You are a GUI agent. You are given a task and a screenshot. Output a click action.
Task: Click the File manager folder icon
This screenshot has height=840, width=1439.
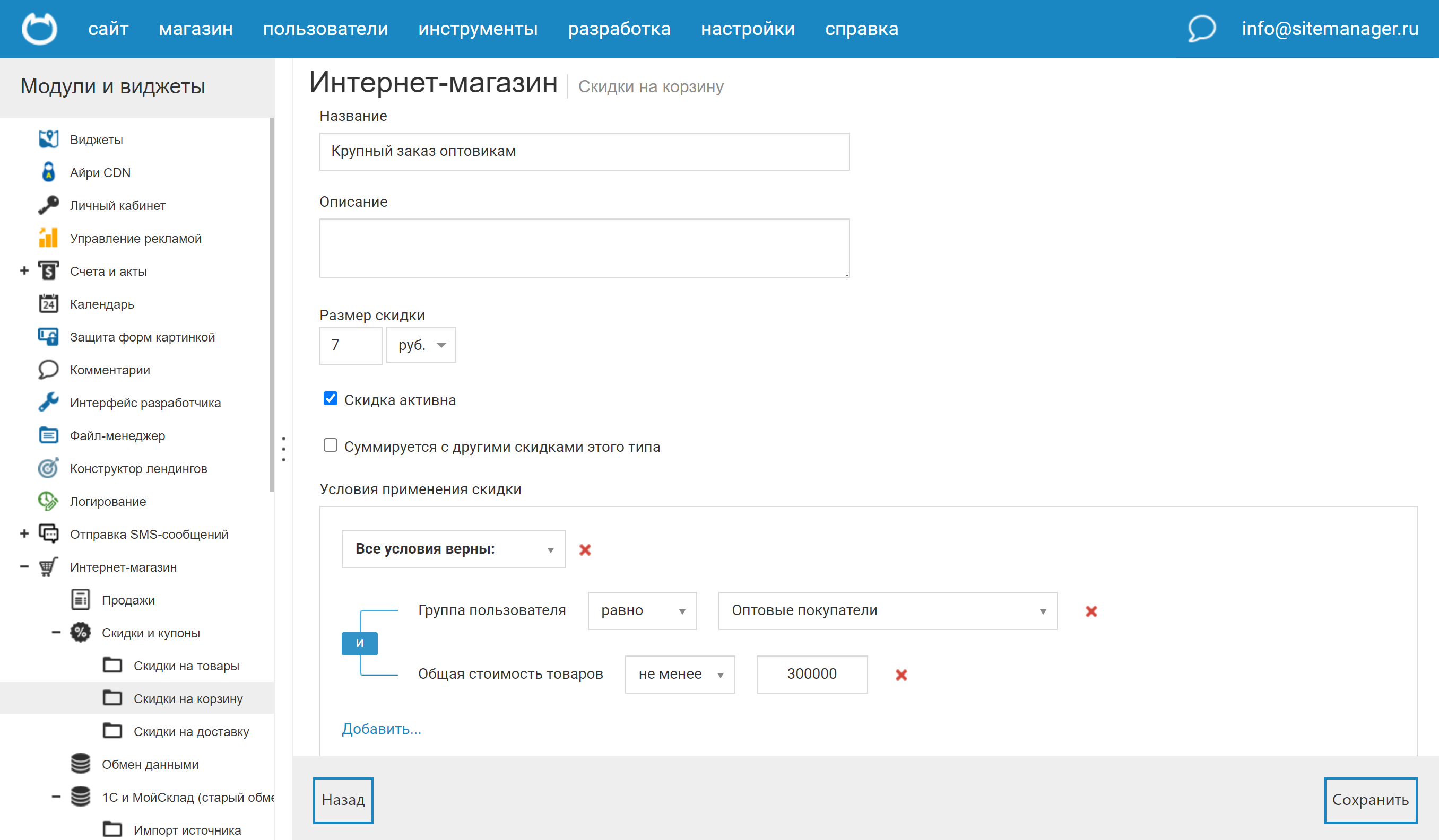48,435
